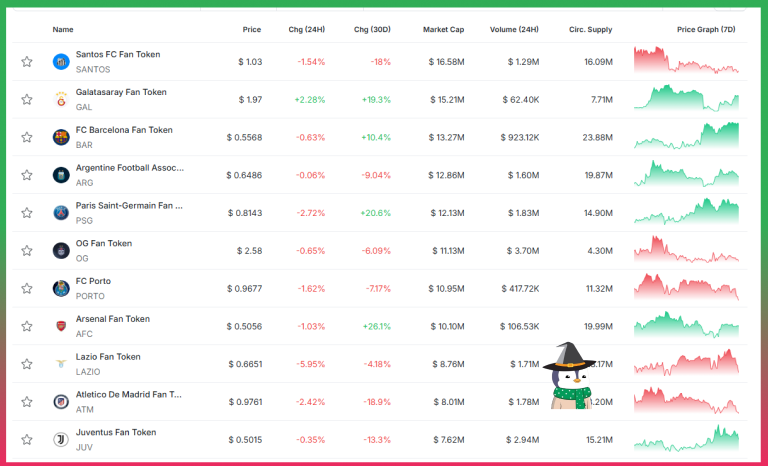Click the 23.88M circulating supply
This screenshot has height=466, width=768.
coord(598,137)
